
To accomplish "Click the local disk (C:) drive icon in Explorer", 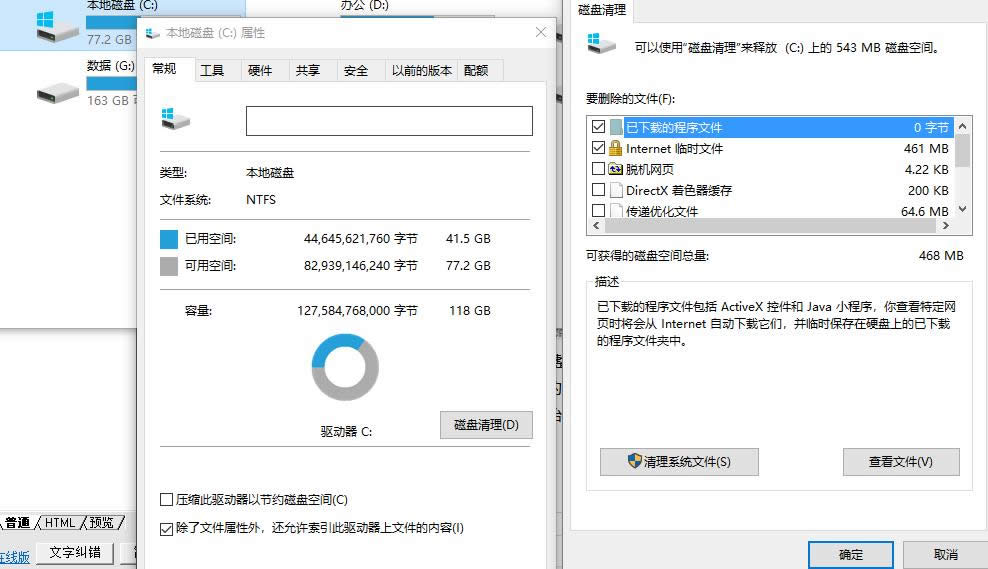I will pos(57,27).
